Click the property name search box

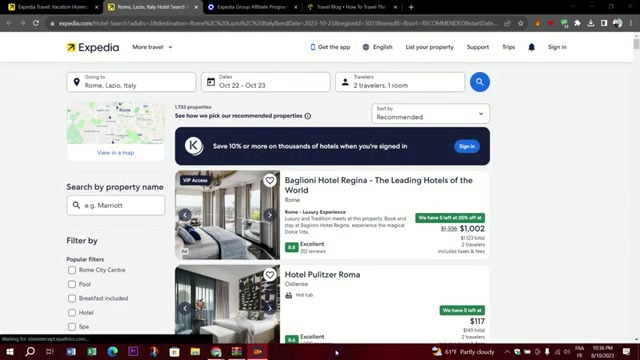click(116, 205)
